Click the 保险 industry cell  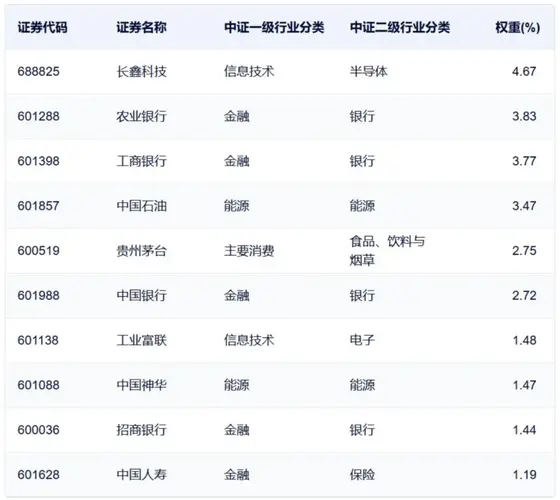(362, 475)
